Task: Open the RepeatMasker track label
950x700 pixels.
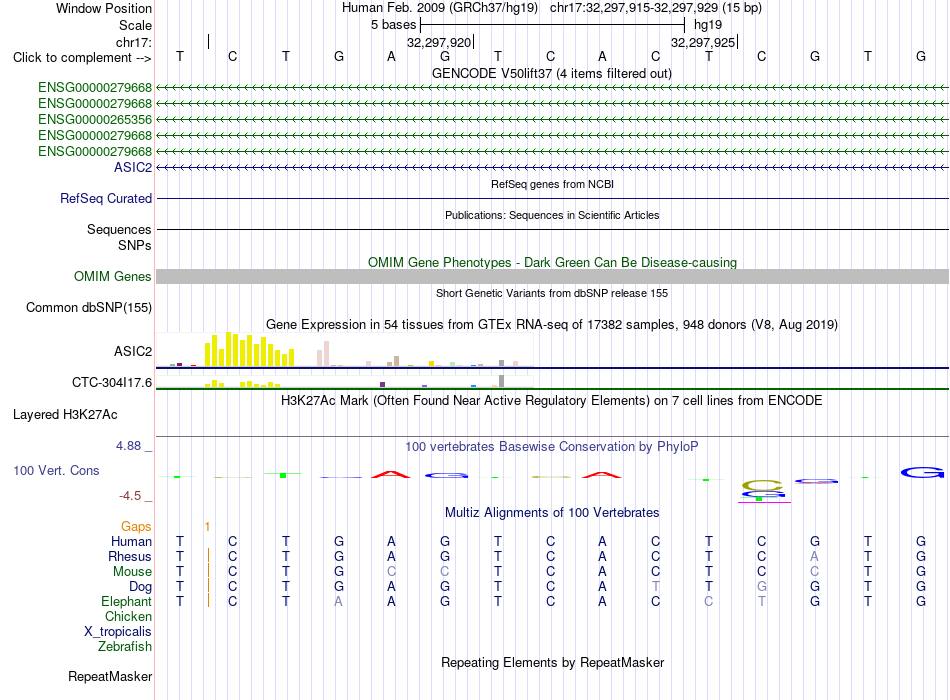Action: coord(110,676)
